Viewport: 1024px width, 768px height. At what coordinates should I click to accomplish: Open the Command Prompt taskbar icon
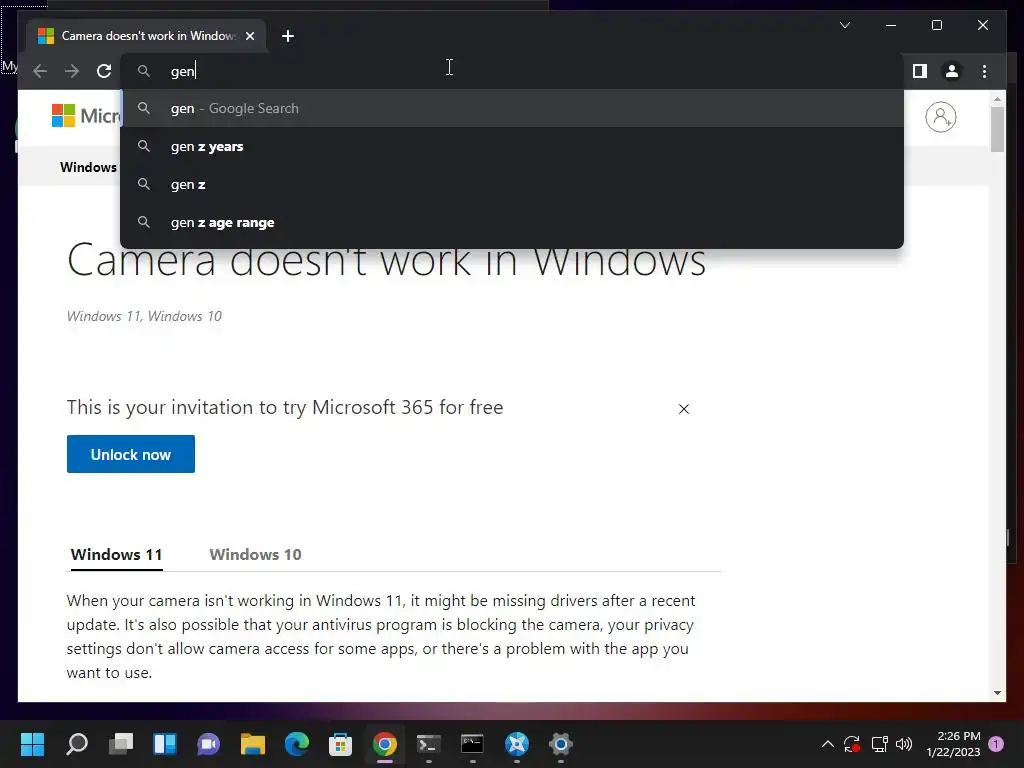coord(472,744)
